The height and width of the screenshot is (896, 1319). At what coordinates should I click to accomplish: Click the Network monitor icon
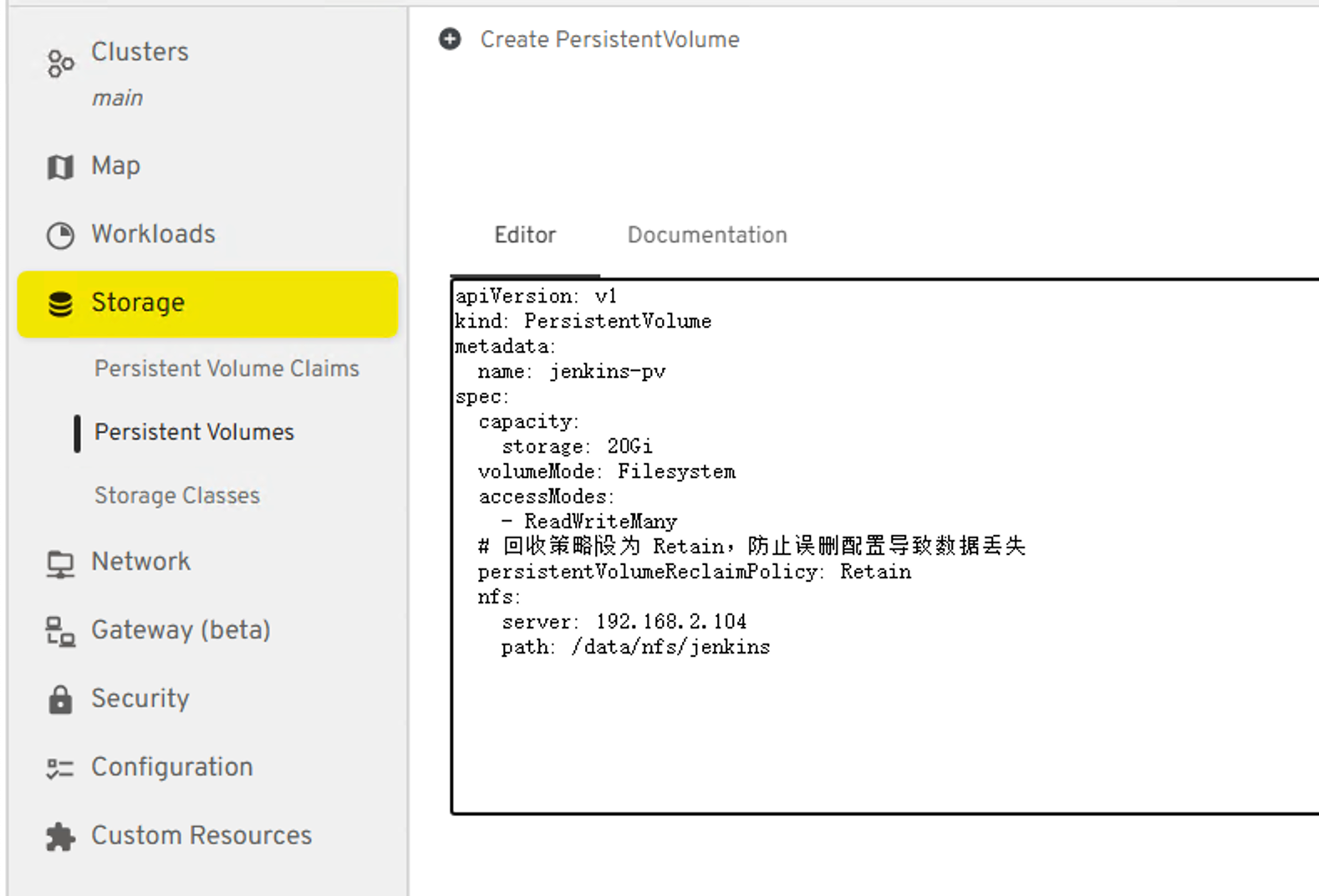(x=60, y=564)
